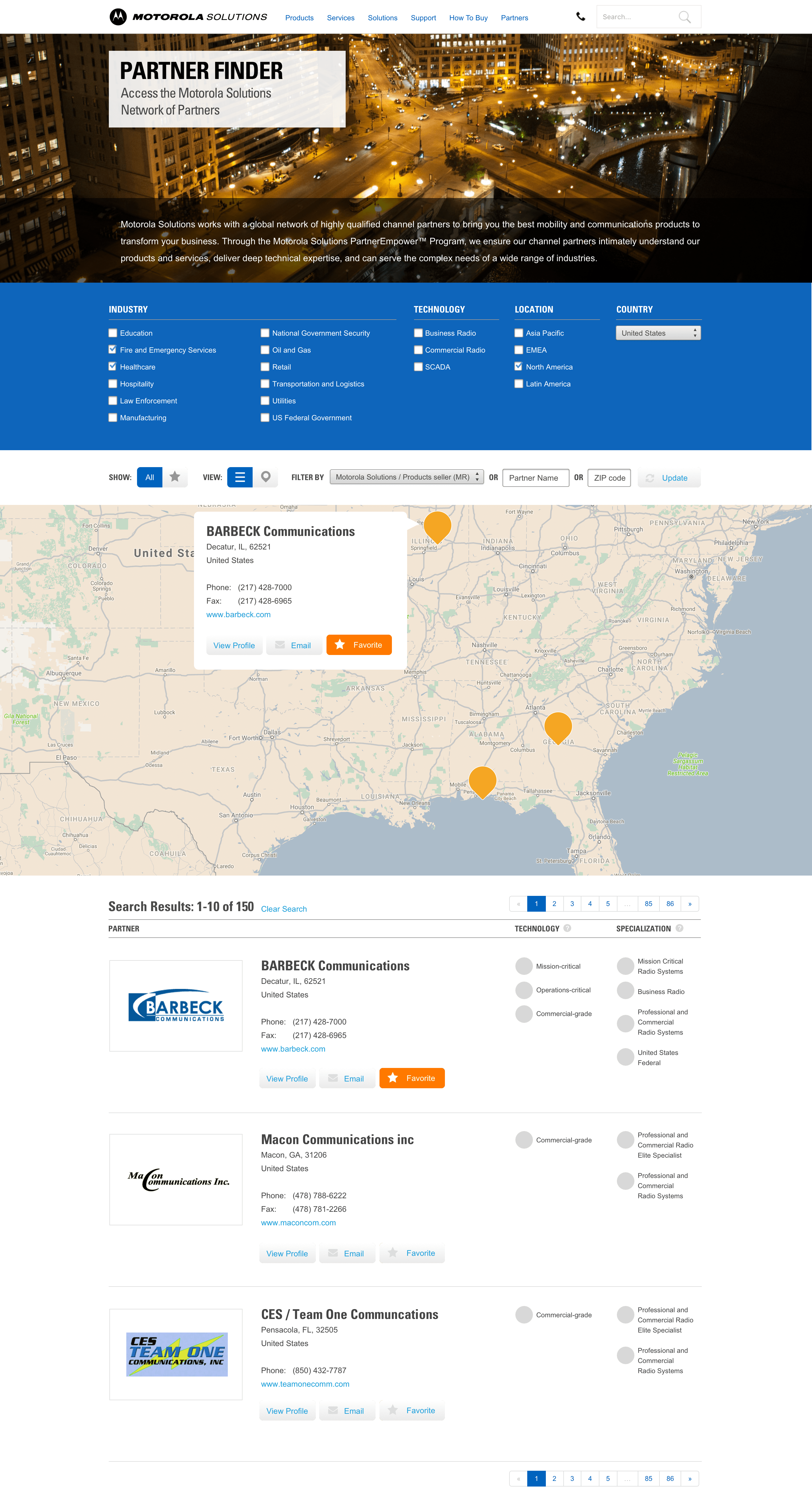This screenshot has width=812, height=1495.
Task: Switch to map pin view
Action: coord(266,477)
